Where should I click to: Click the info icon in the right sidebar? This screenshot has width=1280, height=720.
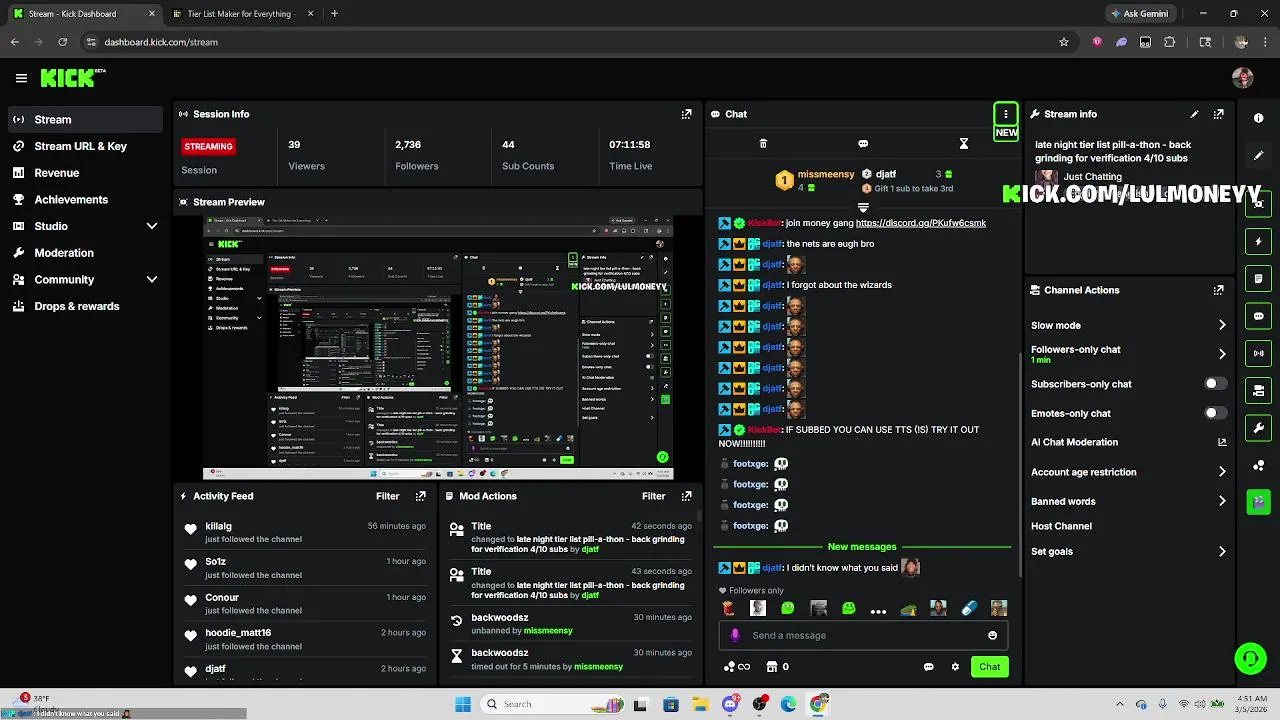(x=1258, y=118)
